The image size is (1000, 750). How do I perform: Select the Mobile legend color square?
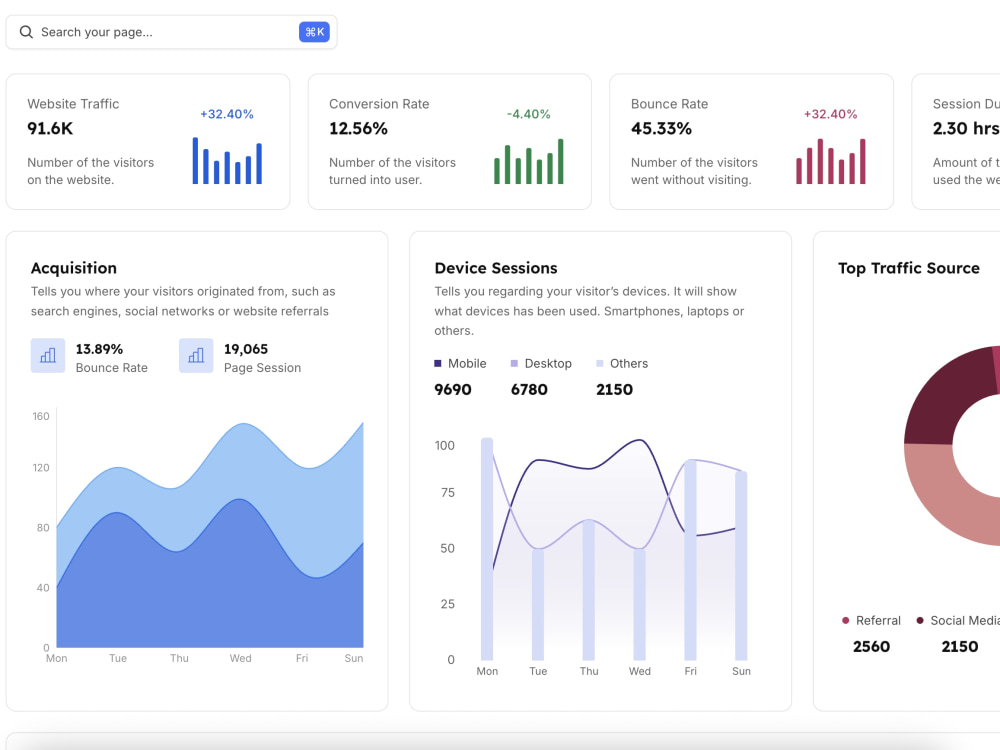[438, 364]
